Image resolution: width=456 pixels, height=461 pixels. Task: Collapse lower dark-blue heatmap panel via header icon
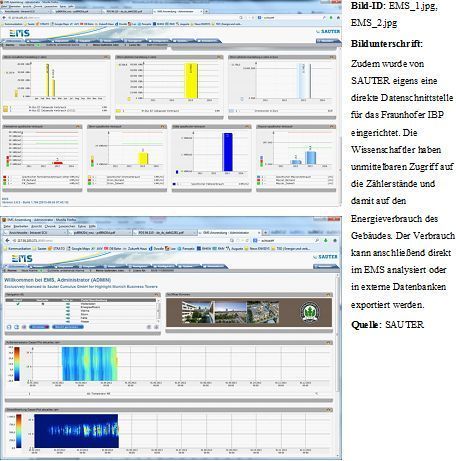[329, 410]
